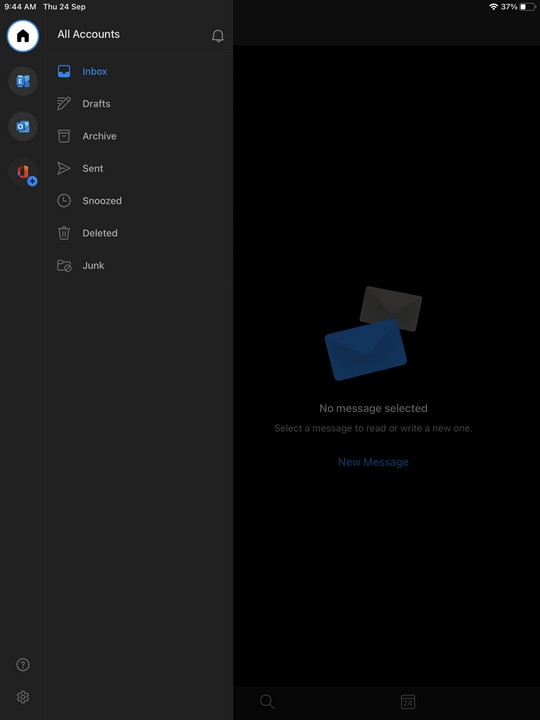This screenshot has height=720, width=540.
Task: Open the help question mark icon
Action: (23, 664)
